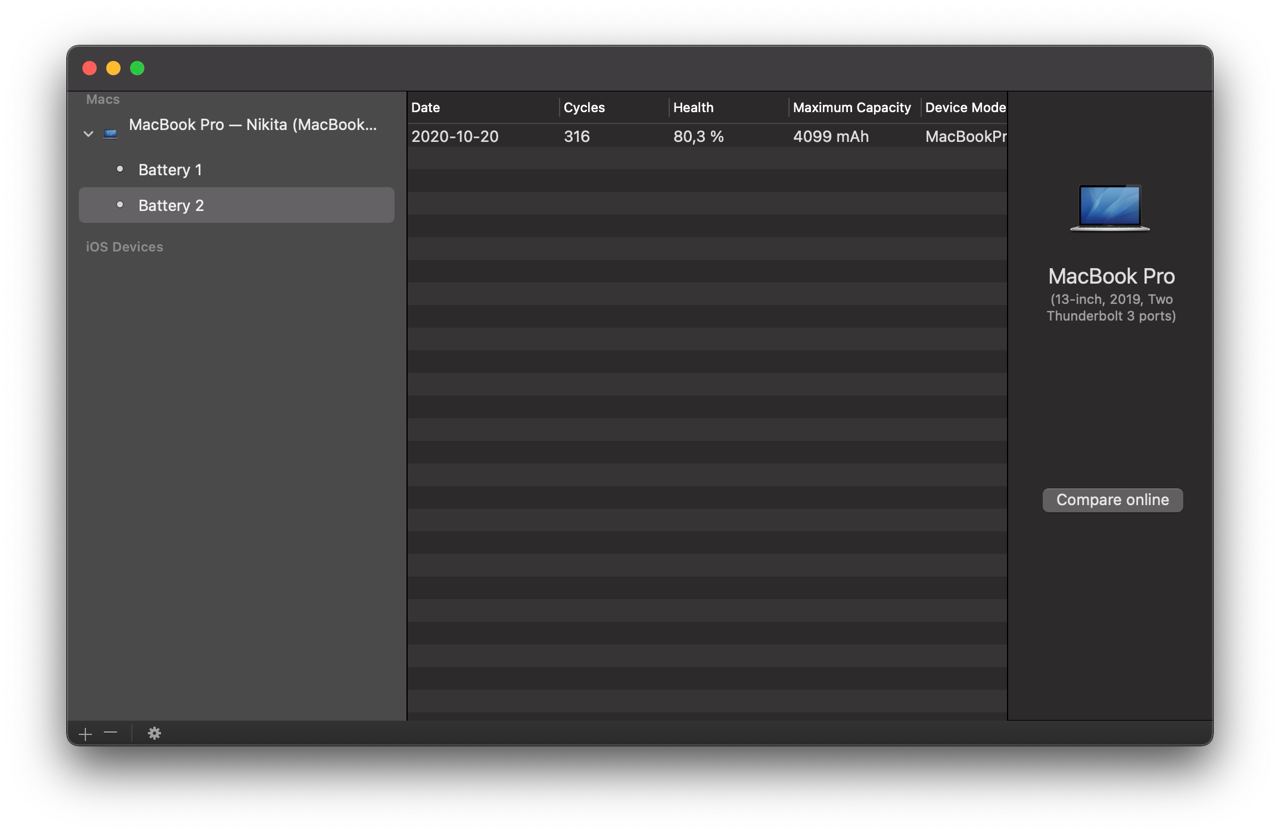Screen dimensions: 1280x834
Task: Click the plus add device icon
Action: pyautogui.click(x=85, y=733)
